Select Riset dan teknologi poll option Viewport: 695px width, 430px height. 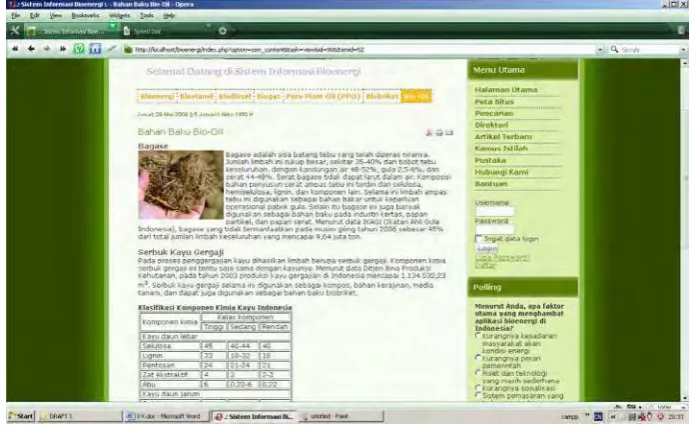(478, 373)
